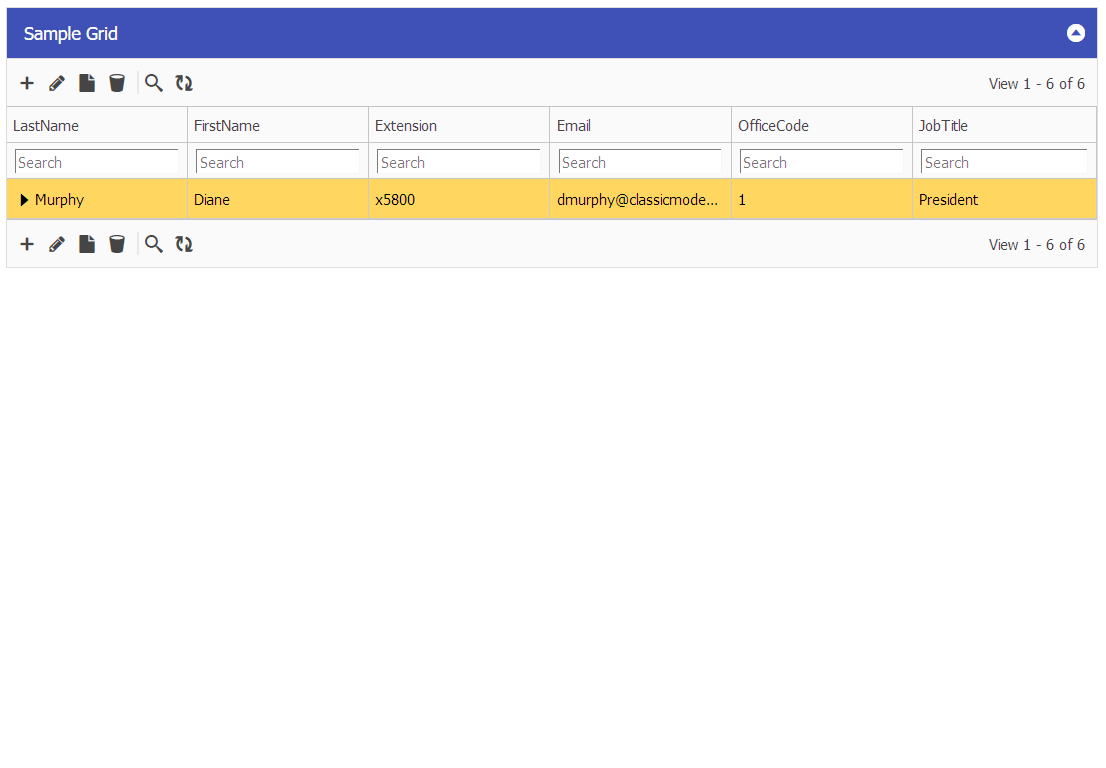Click the add row plus icon in top toolbar
This screenshot has width=1106, height=768.
pyautogui.click(x=27, y=83)
